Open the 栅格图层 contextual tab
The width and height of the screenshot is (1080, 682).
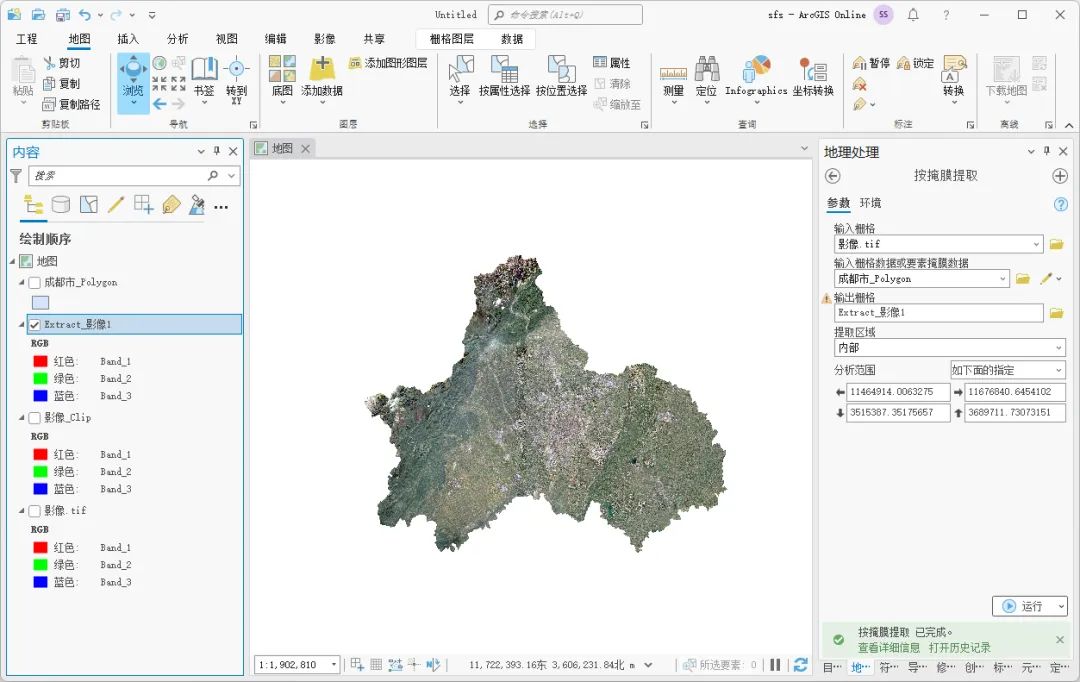[x=451, y=39]
